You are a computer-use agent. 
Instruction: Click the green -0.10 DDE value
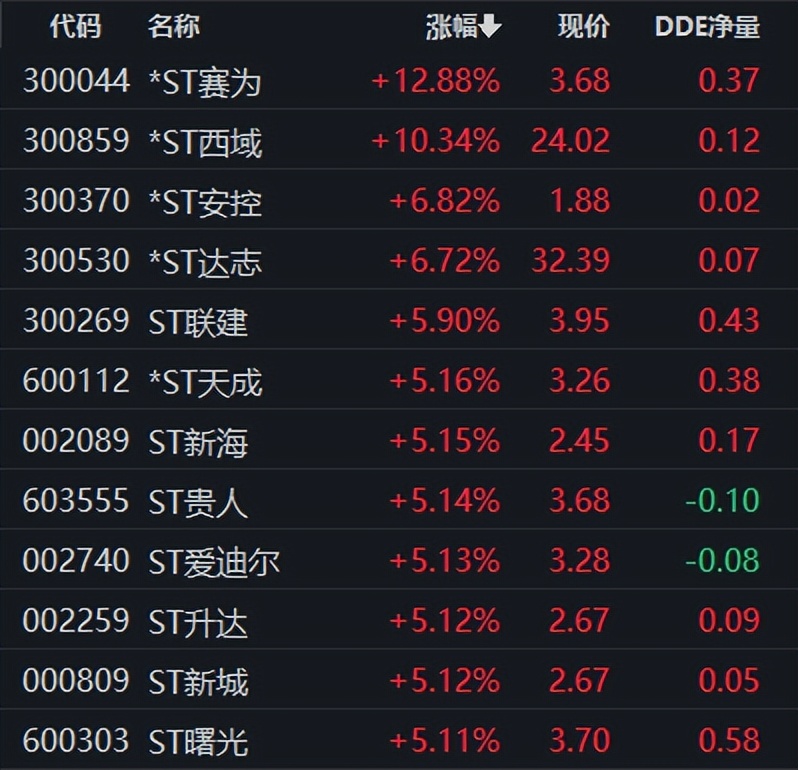point(722,501)
